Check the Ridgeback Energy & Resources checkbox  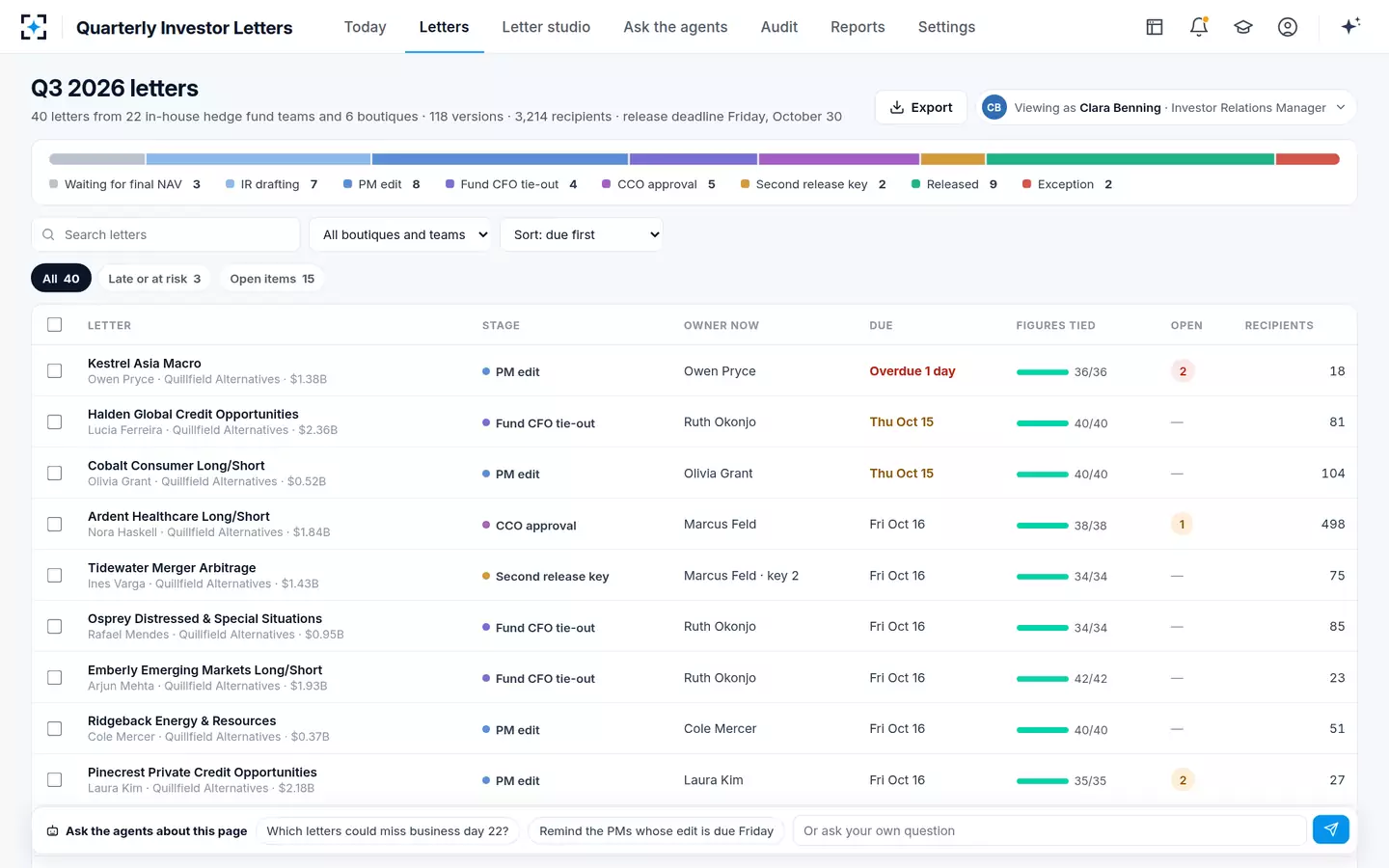[55, 729]
